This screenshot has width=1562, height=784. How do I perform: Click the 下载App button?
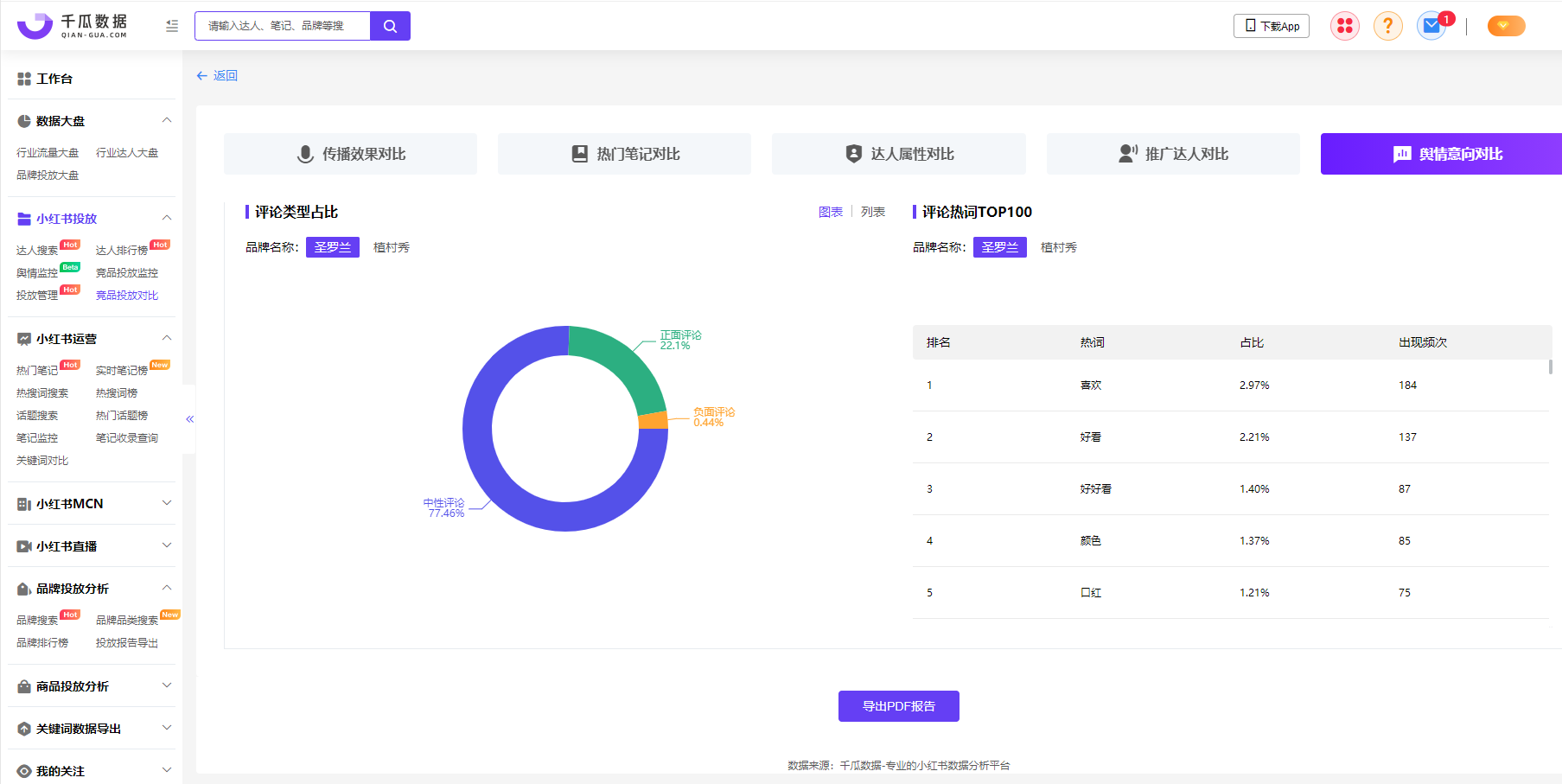pos(1272,26)
